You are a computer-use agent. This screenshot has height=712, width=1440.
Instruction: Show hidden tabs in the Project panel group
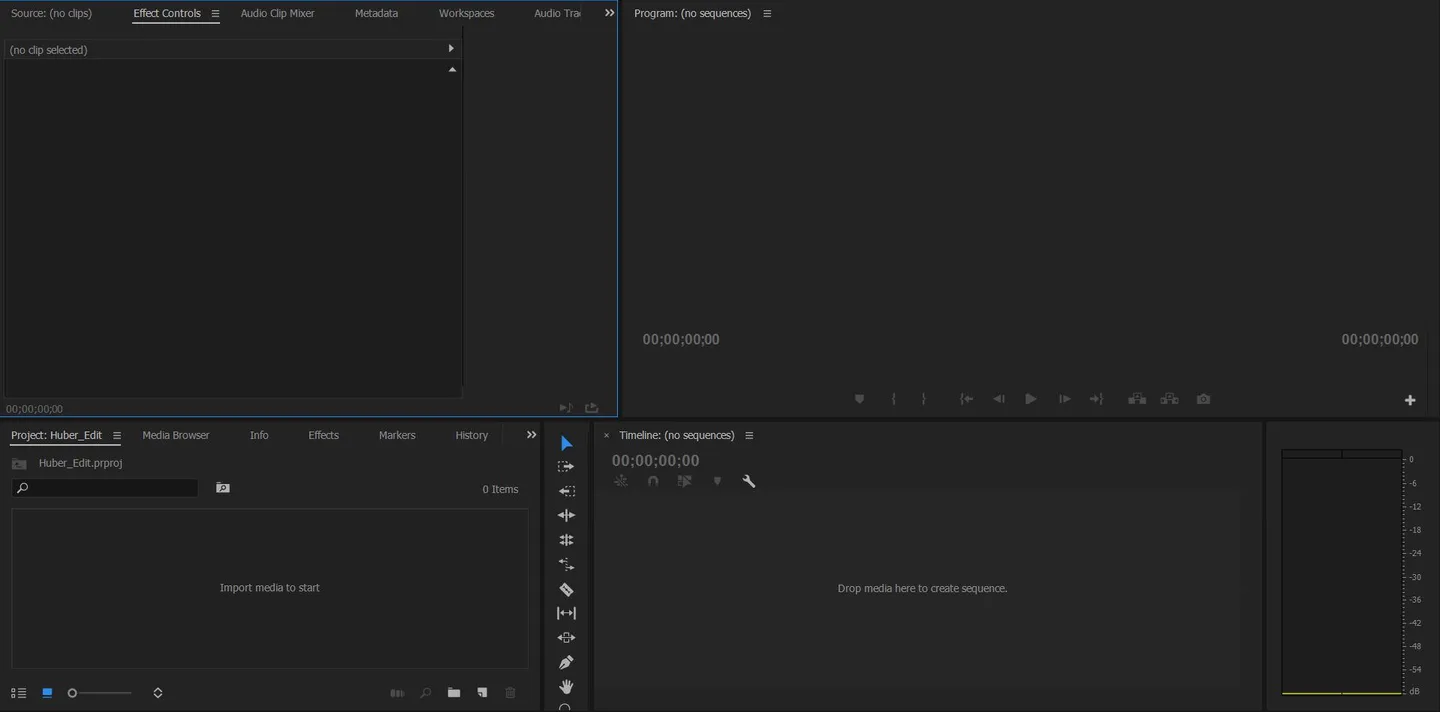[x=532, y=435]
